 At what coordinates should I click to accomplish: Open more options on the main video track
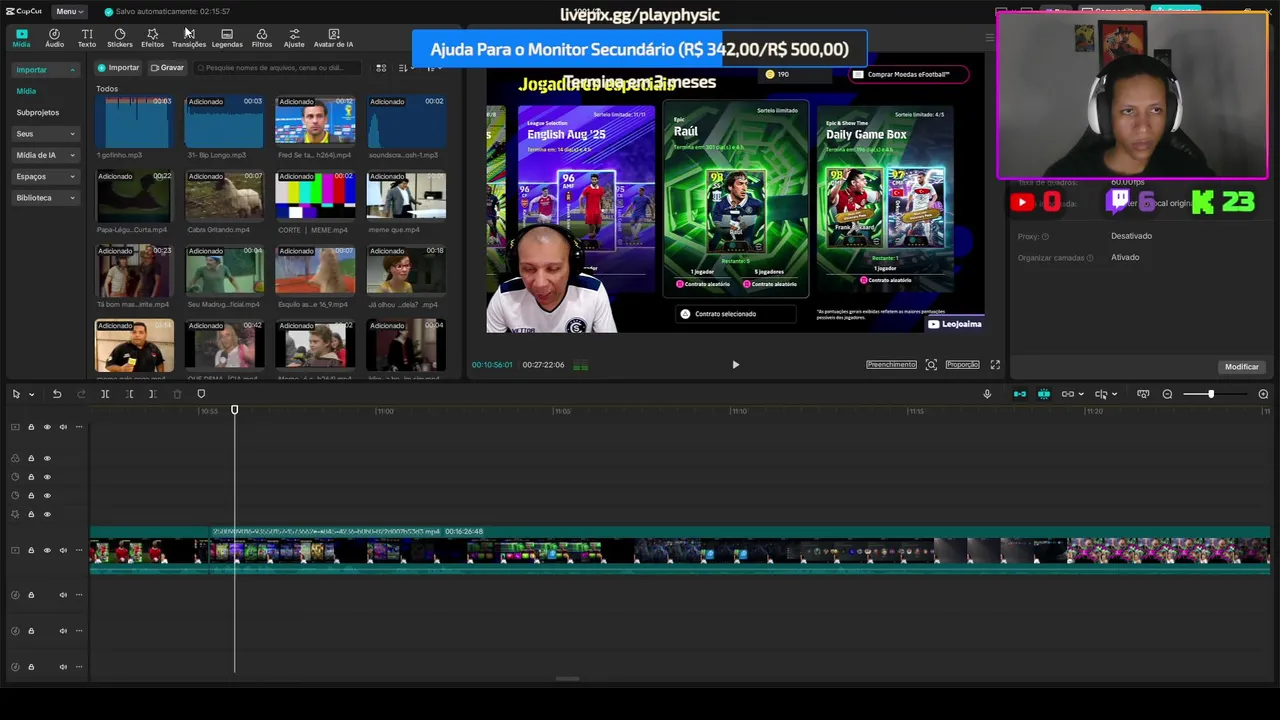click(79, 550)
